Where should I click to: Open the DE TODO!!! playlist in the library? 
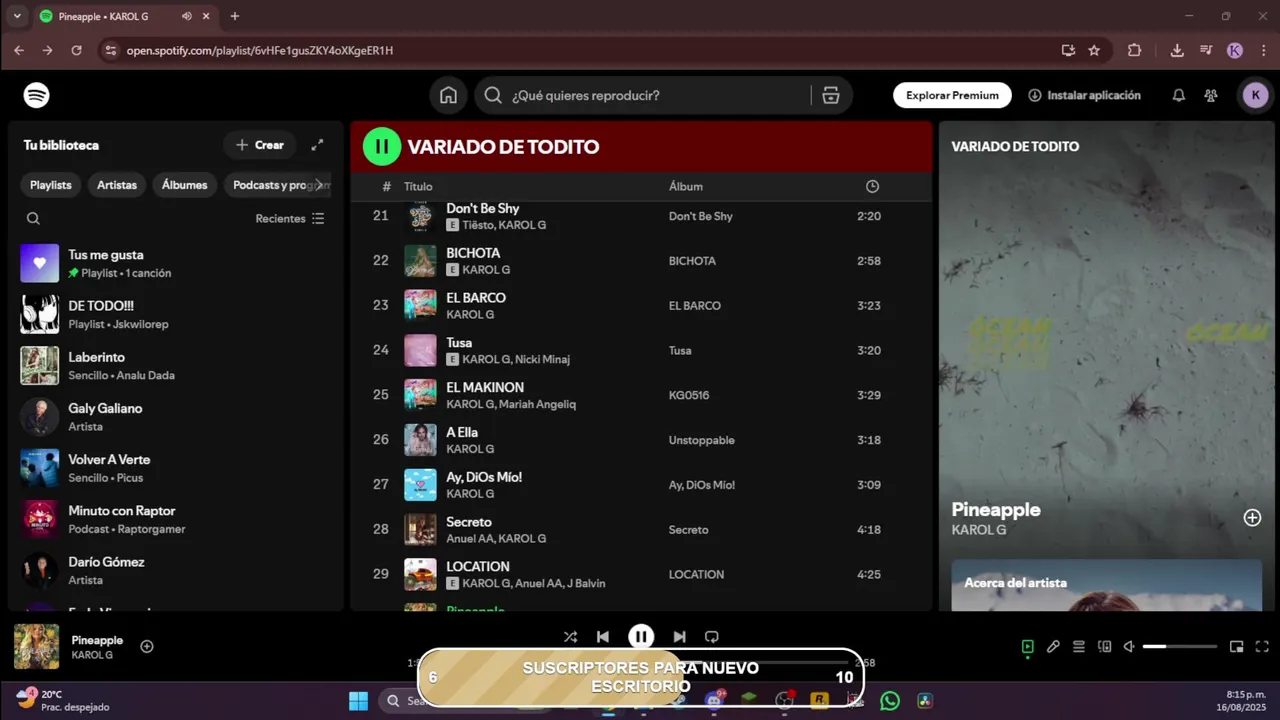tap(175, 314)
